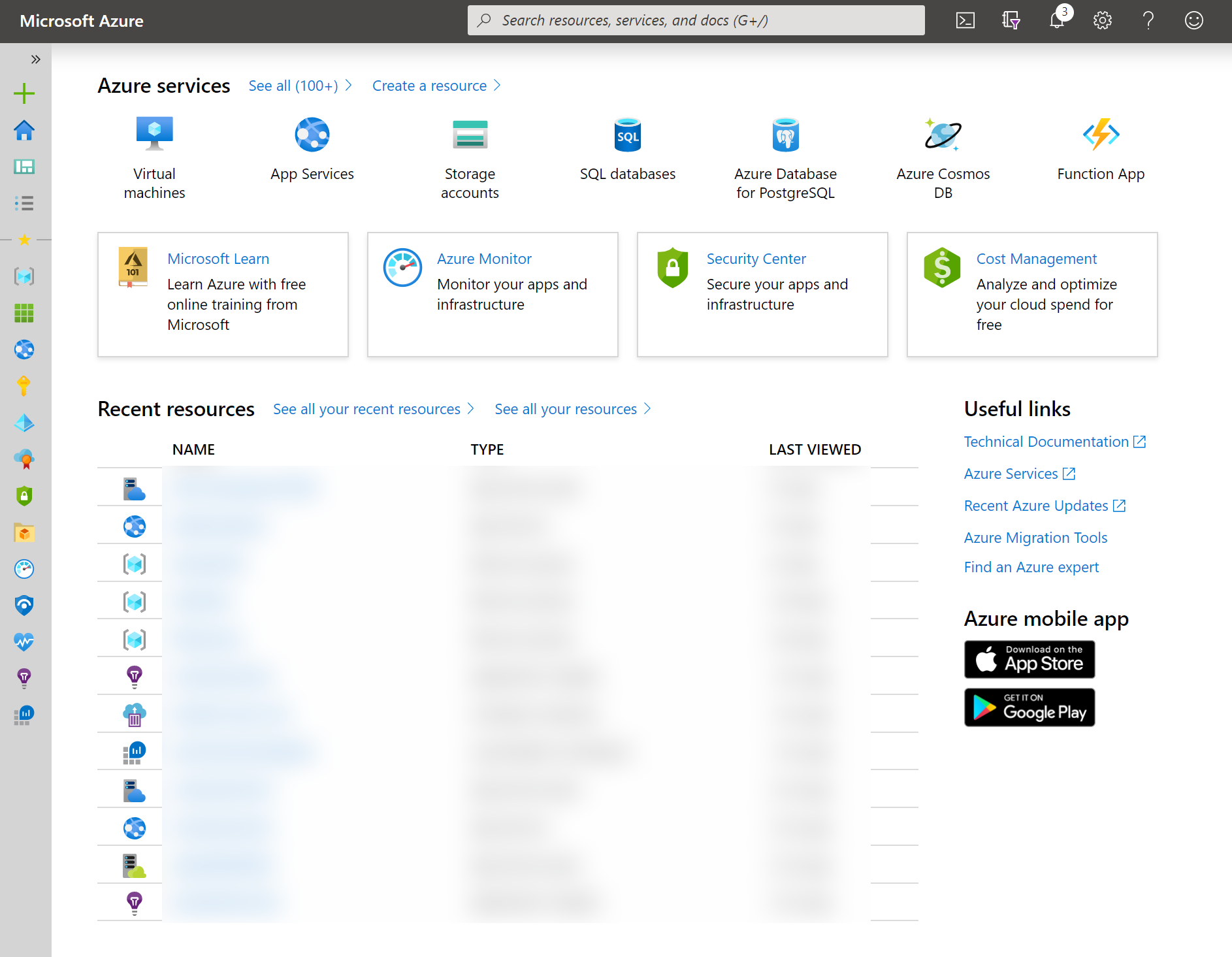The image size is (1232, 957).
Task: Open the Azure Migration Tools link
Action: click(x=1036, y=538)
